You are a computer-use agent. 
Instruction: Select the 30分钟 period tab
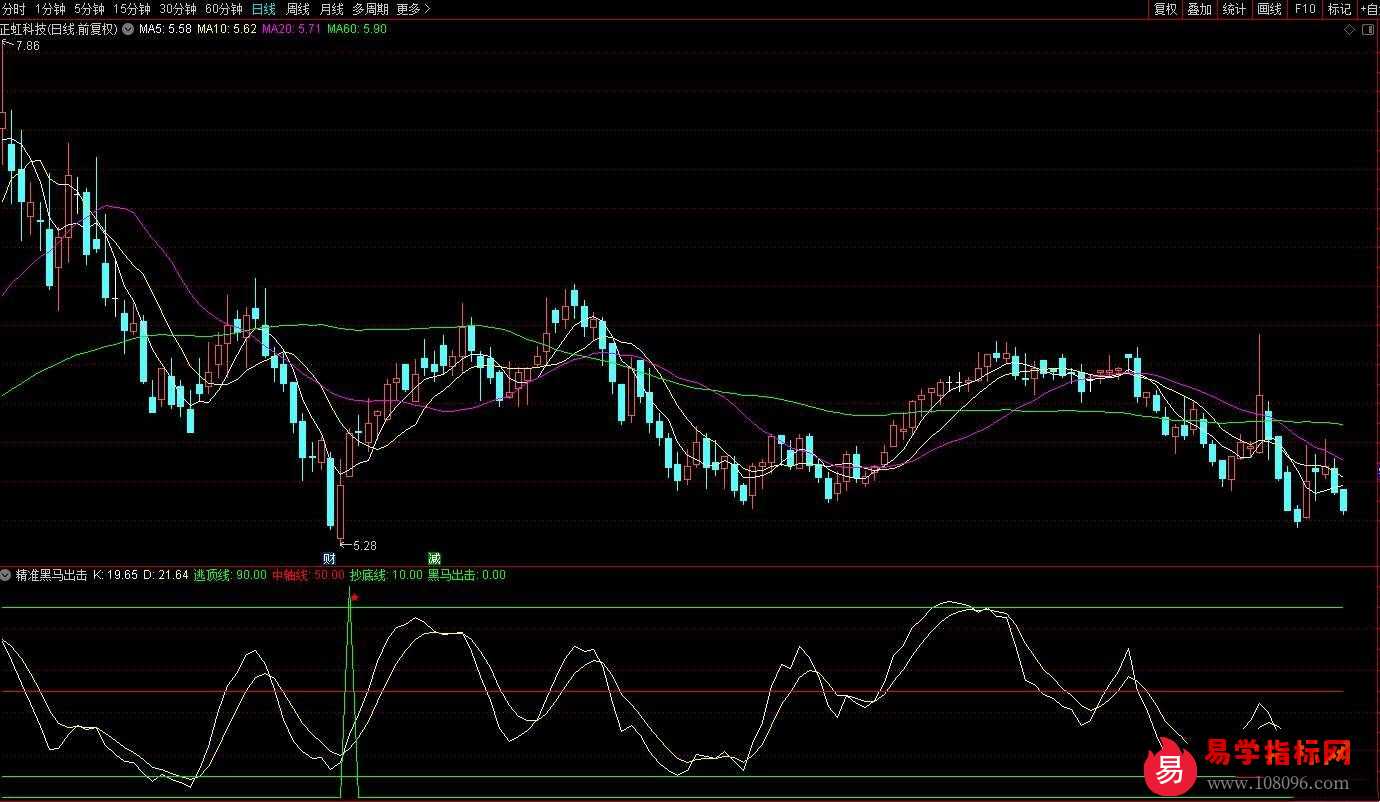178,9
